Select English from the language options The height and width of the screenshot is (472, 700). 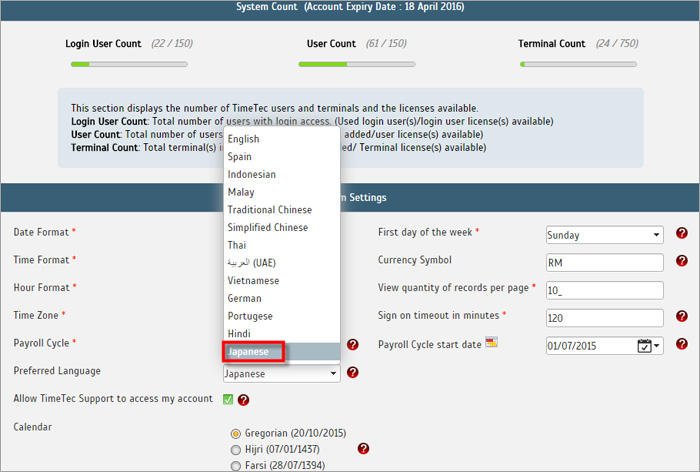[243, 139]
